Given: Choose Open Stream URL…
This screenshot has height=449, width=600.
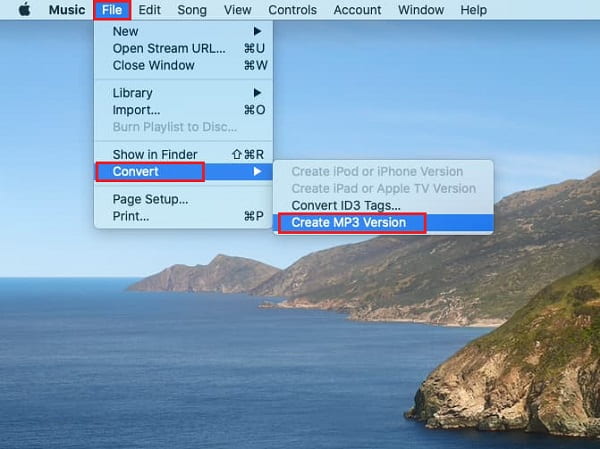Looking at the screenshot, I should coord(183,49).
